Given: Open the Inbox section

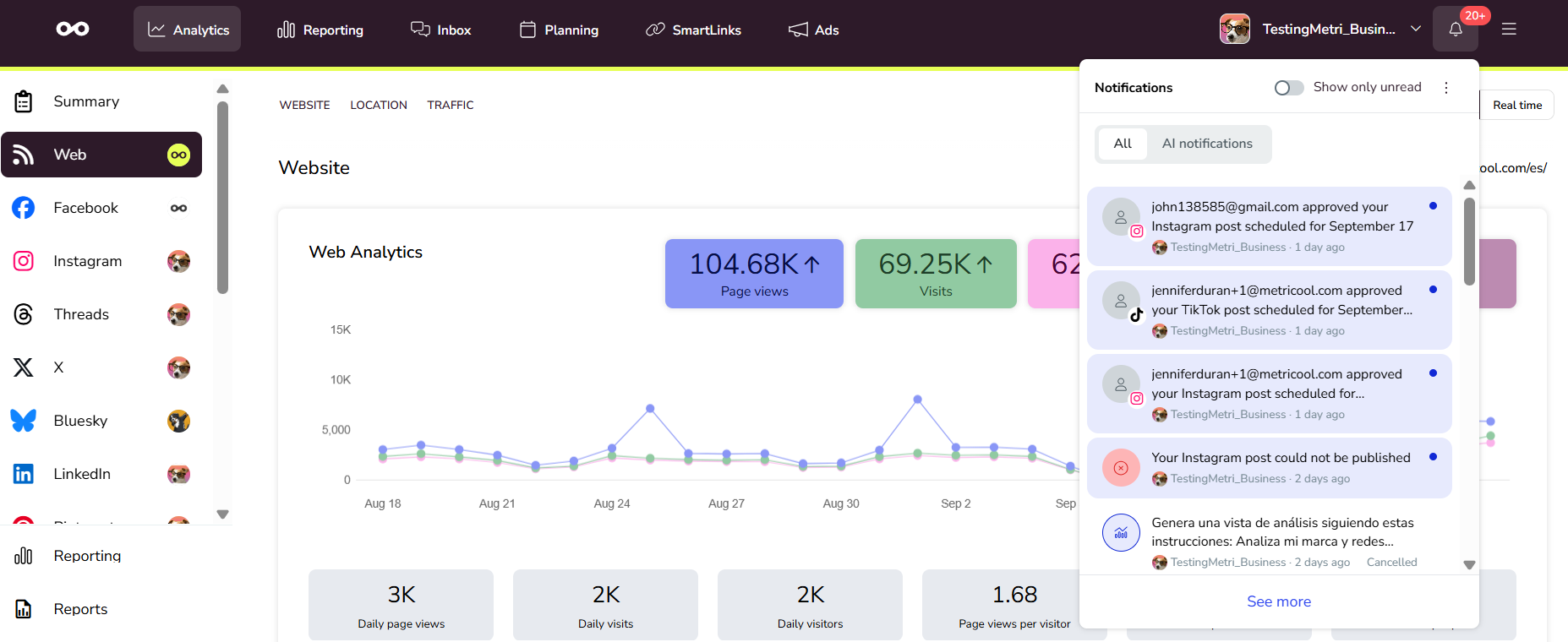Looking at the screenshot, I should coord(440,30).
